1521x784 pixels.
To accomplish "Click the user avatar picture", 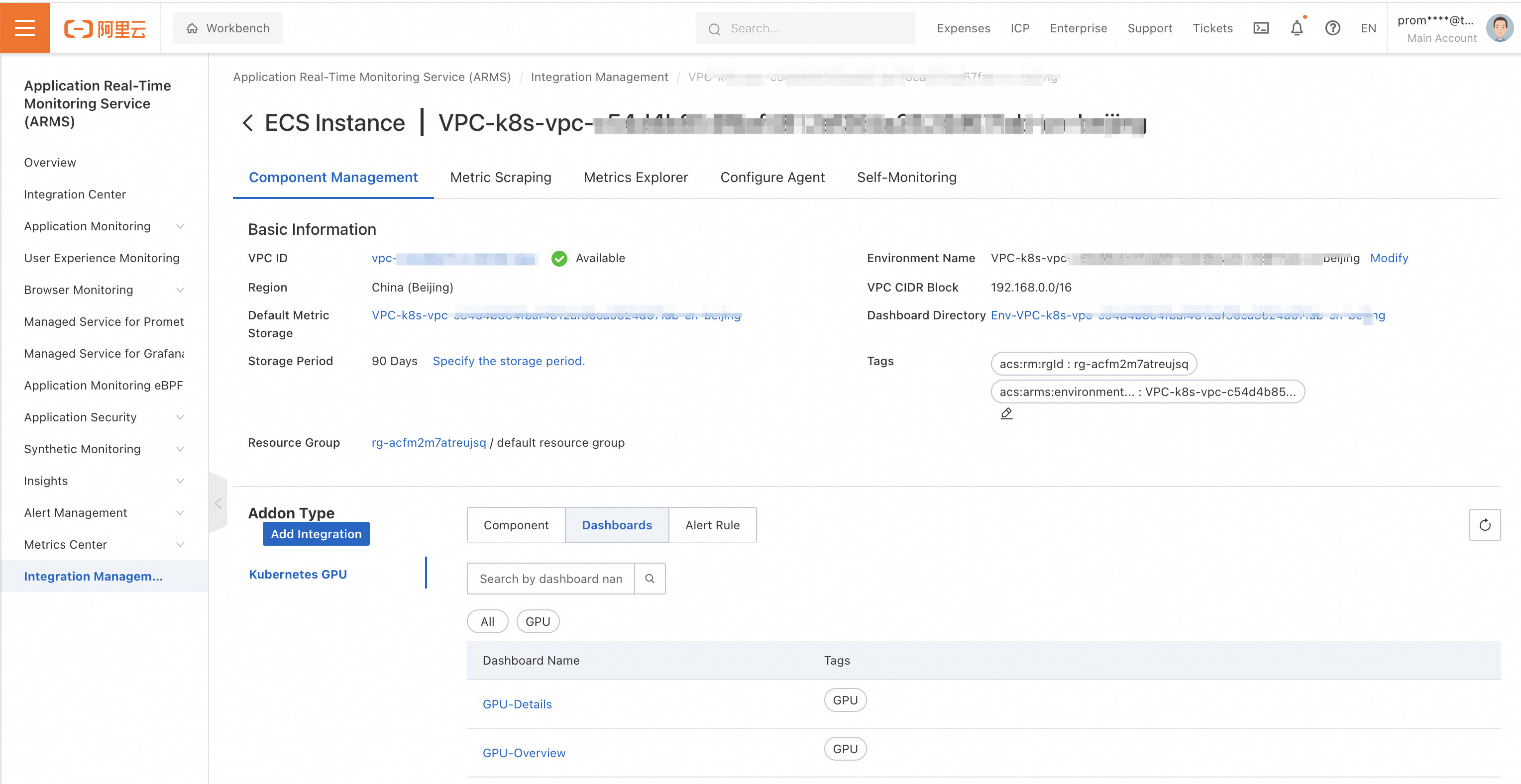I will coord(1500,28).
